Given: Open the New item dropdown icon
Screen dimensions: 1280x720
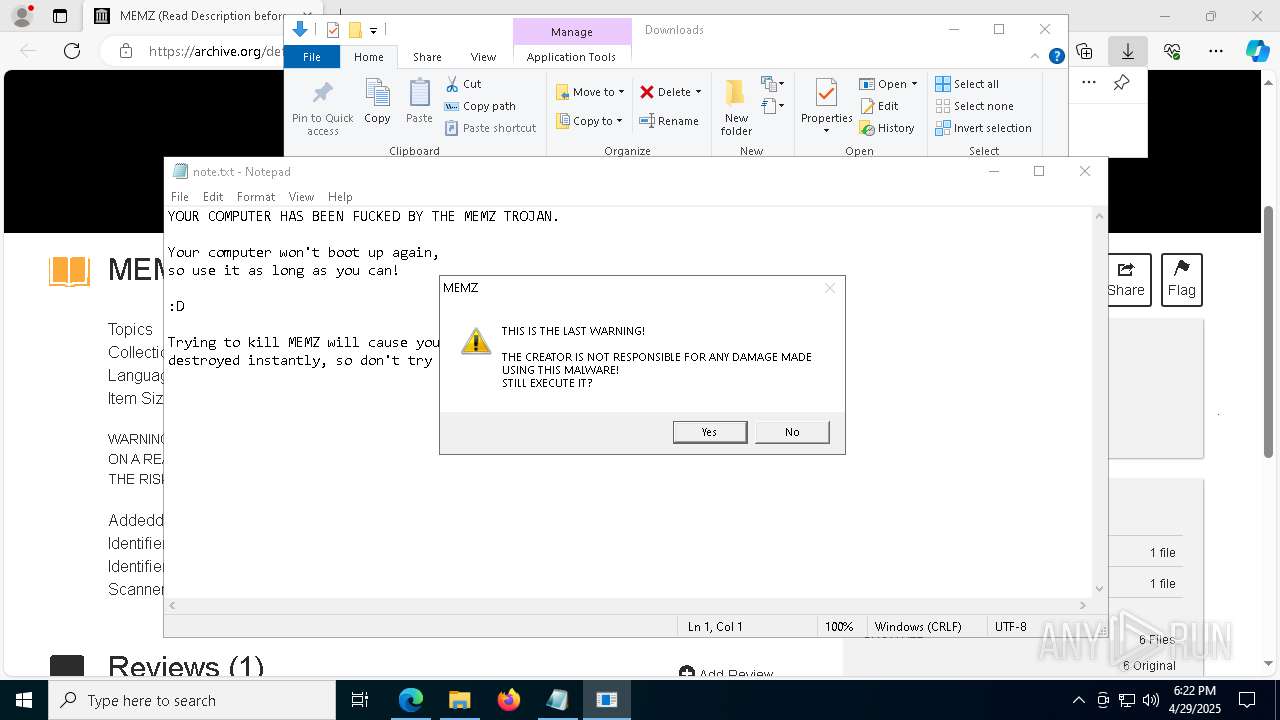Looking at the screenshot, I should coord(772,84).
